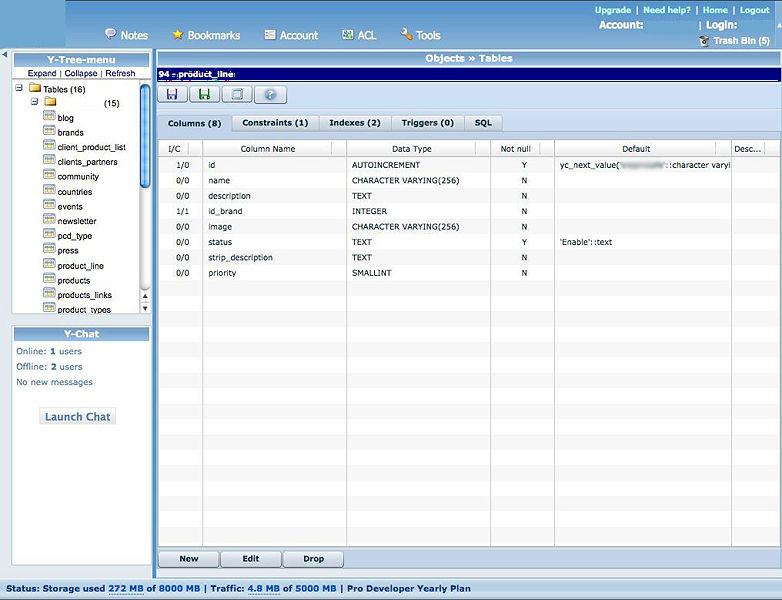
Task: Open the Tools menu
Action: 421,35
